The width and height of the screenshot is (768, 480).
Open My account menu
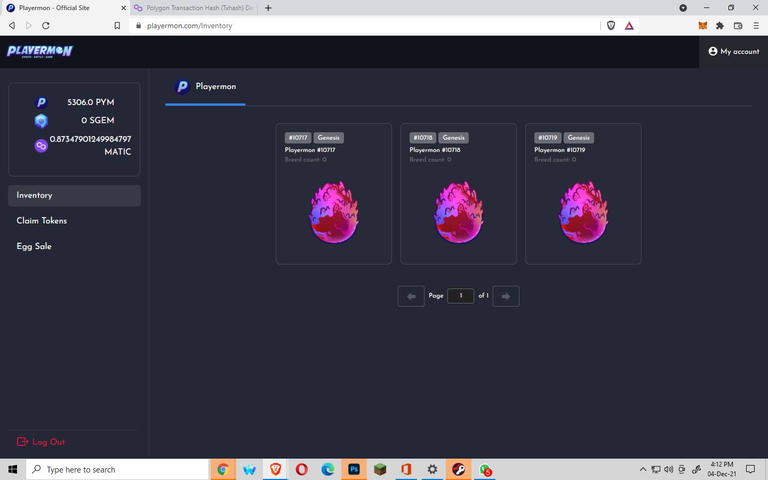coord(733,51)
